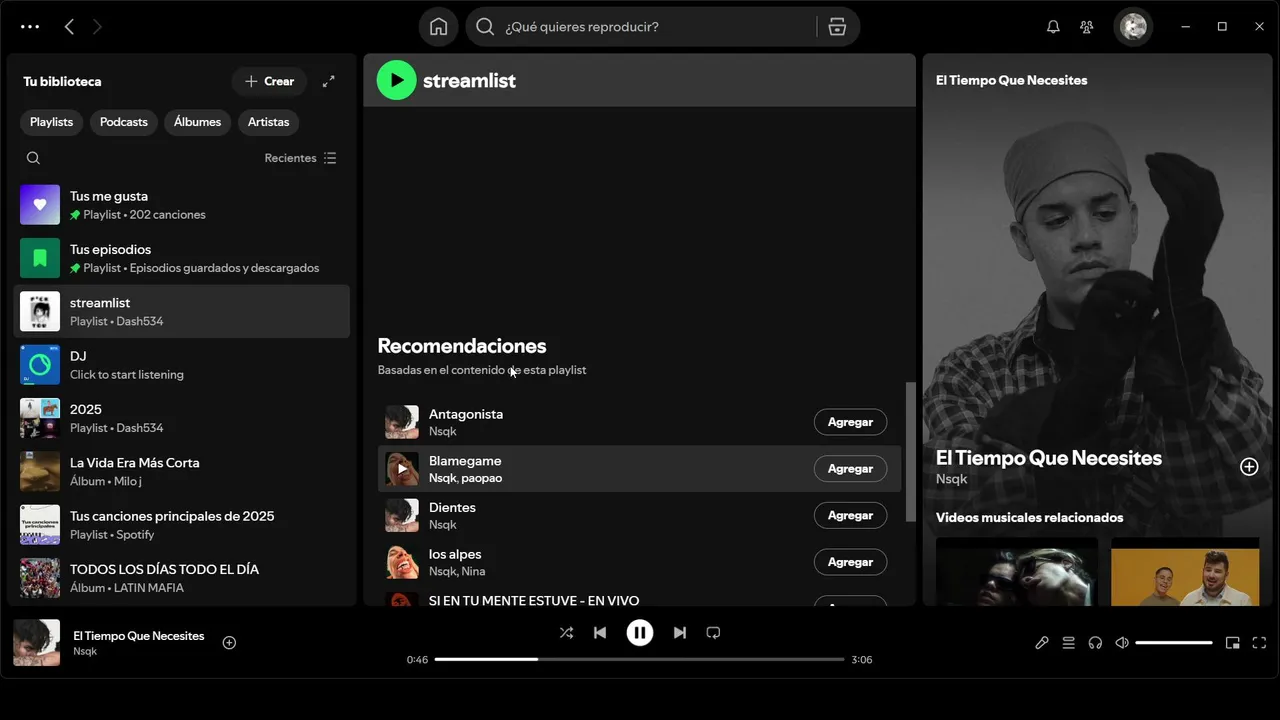The image size is (1280, 720).
Task: Click the Crear button
Action: coord(269,82)
